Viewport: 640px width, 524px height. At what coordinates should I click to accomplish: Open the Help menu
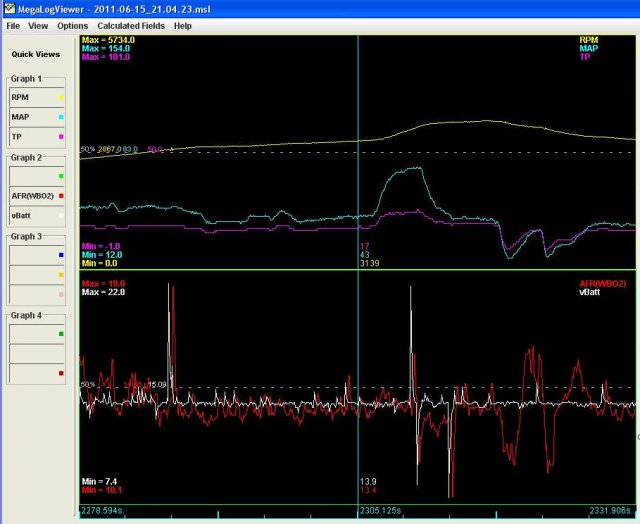(x=182, y=25)
